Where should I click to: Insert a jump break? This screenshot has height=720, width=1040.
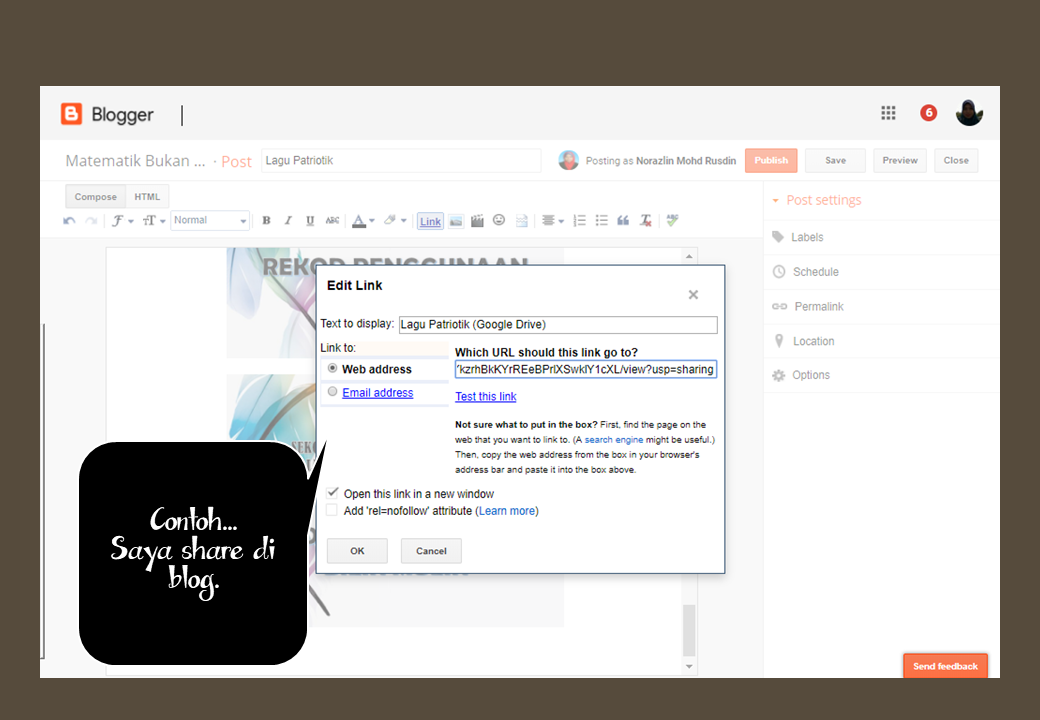[522, 221]
